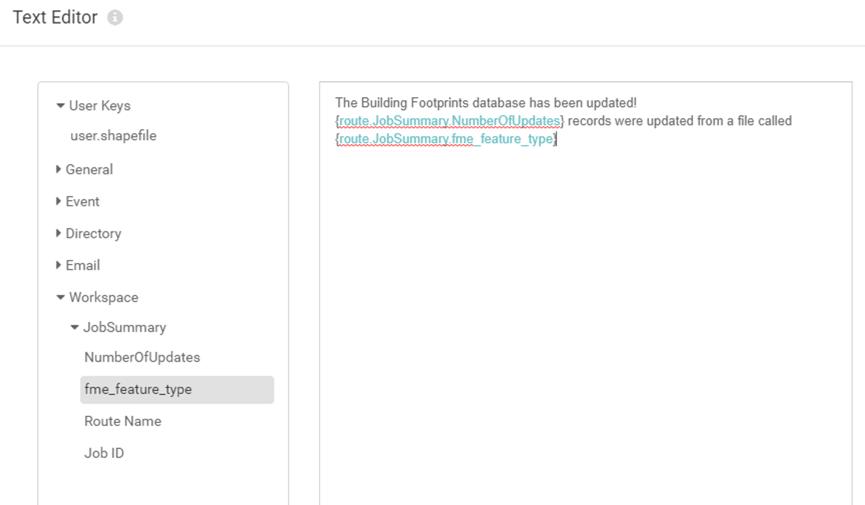Click the route.JobSummary.NumberOfUpdates token in text

450,121
